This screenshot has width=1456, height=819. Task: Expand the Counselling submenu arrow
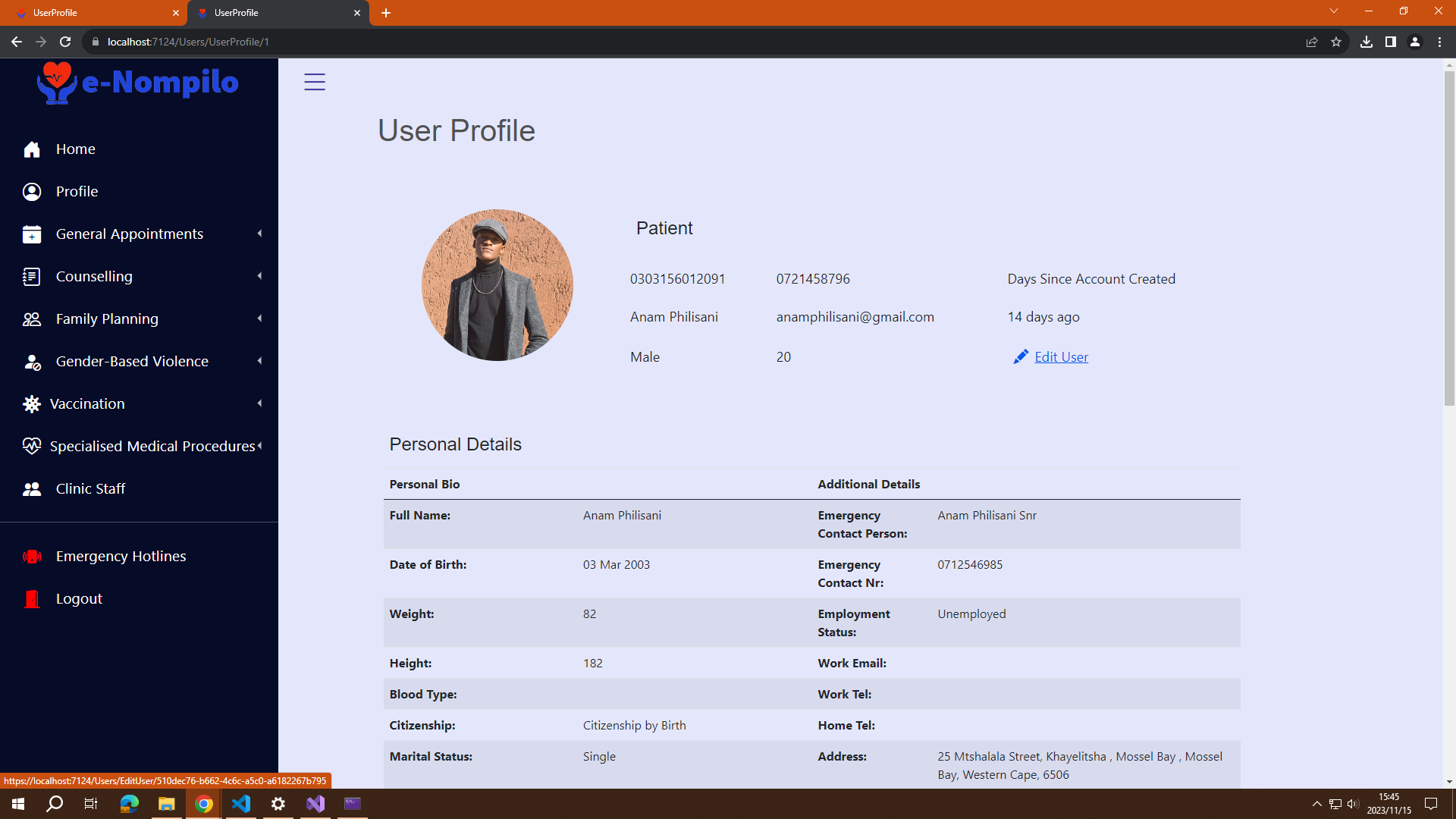(x=259, y=276)
